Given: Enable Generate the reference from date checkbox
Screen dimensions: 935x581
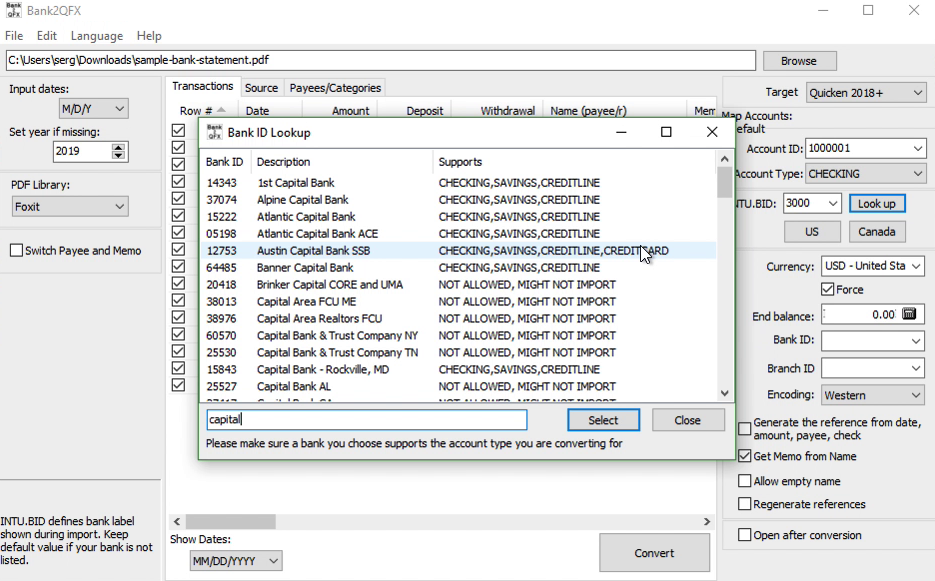Looking at the screenshot, I should click(745, 428).
